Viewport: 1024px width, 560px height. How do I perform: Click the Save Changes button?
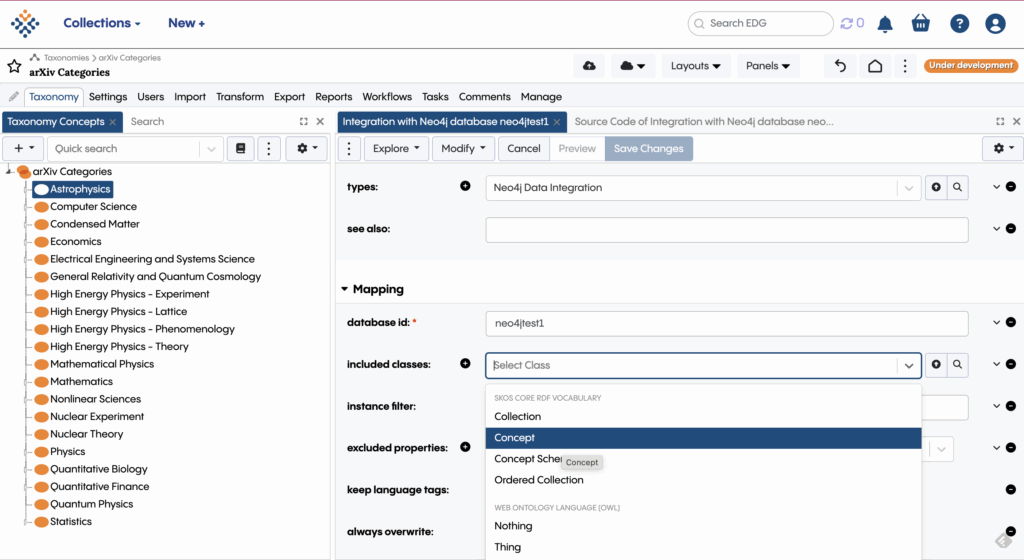pos(648,148)
